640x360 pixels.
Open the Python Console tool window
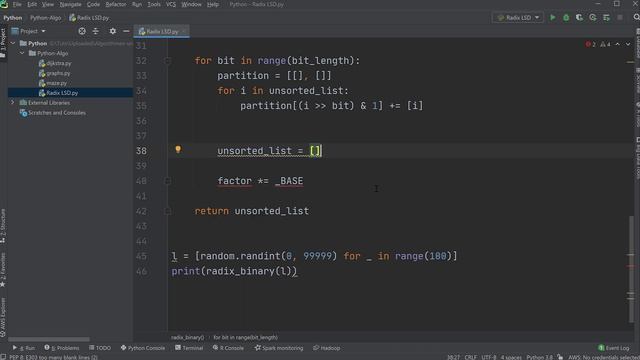click(x=143, y=348)
